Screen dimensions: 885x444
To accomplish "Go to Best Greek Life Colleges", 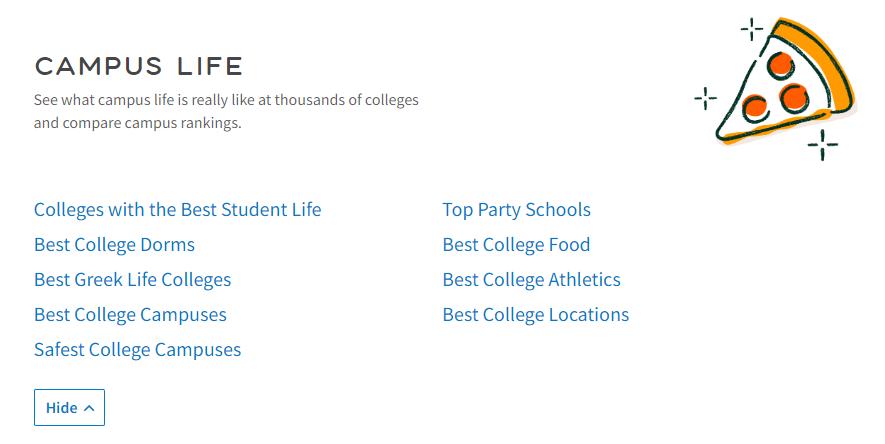I will pyautogui.click(x=132, y=280).
